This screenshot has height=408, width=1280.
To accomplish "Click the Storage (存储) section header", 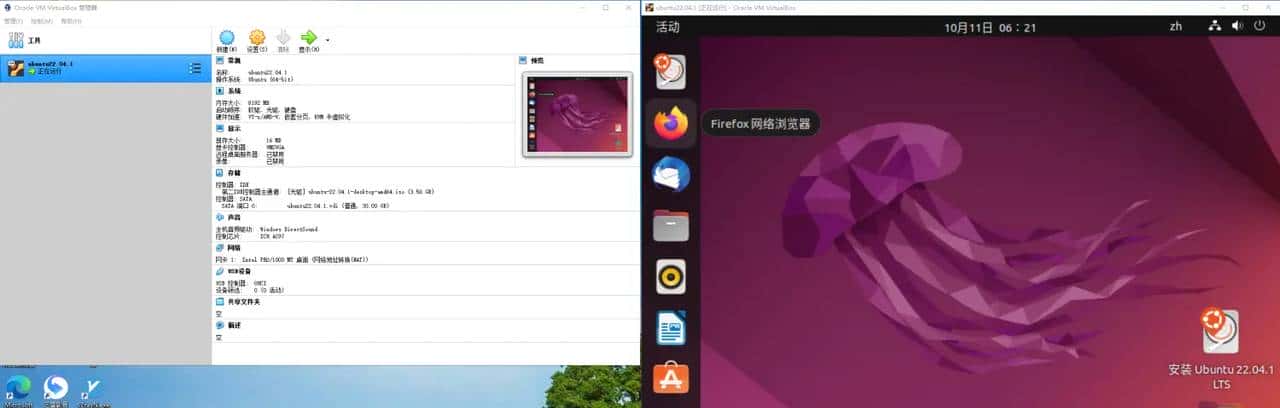I will coord(236,172).
